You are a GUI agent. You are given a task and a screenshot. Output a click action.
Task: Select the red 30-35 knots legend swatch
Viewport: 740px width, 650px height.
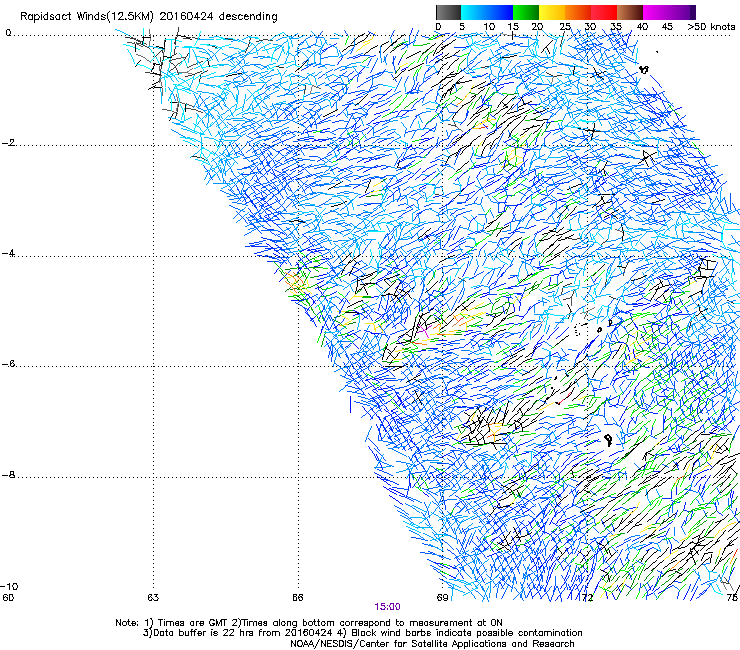tap(604, 12)
